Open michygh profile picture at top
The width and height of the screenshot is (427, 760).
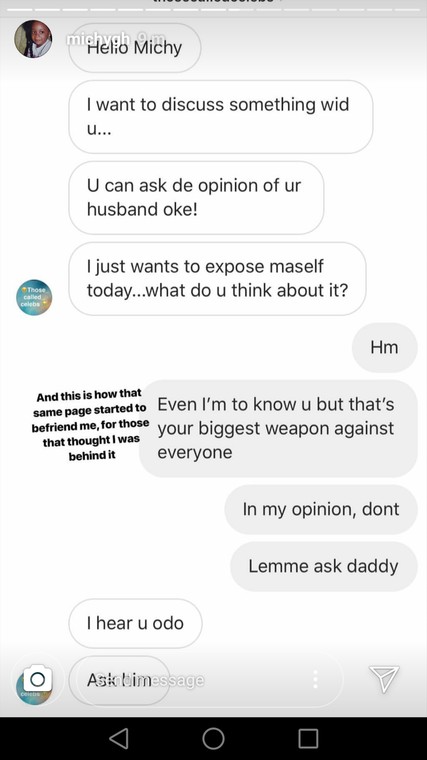(x=33, y=39)
